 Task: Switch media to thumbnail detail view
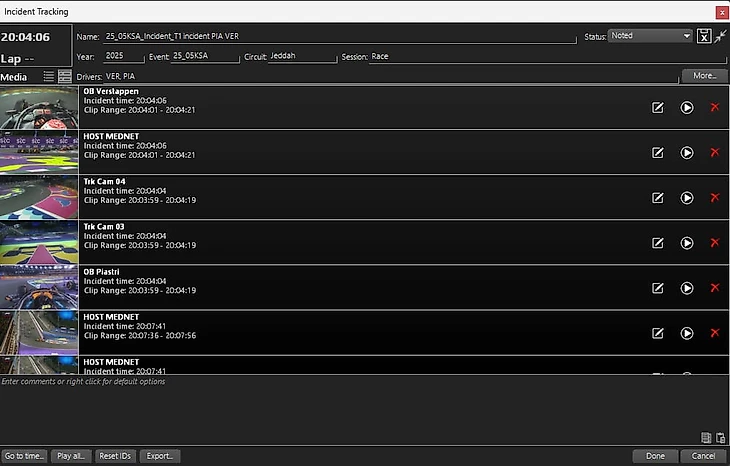point(65,76)
